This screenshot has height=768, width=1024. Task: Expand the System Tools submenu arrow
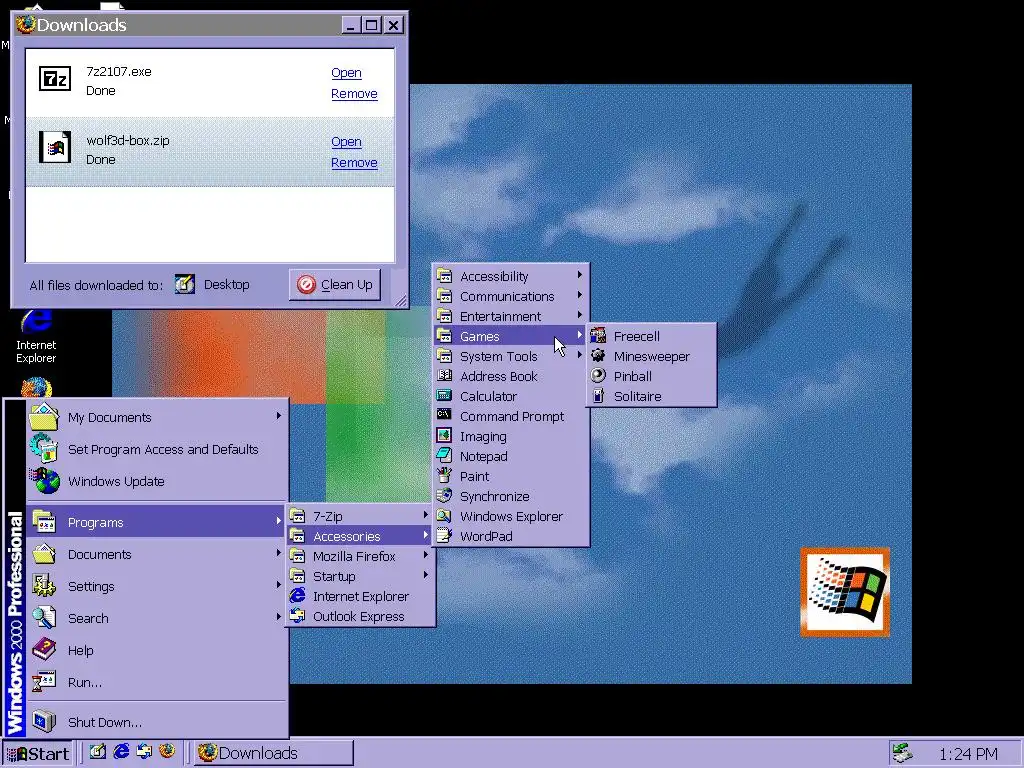click(x=579, y=355)
